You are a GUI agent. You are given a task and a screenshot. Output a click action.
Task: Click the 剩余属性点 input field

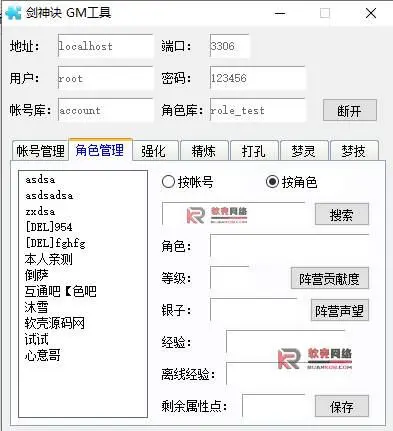273,406
